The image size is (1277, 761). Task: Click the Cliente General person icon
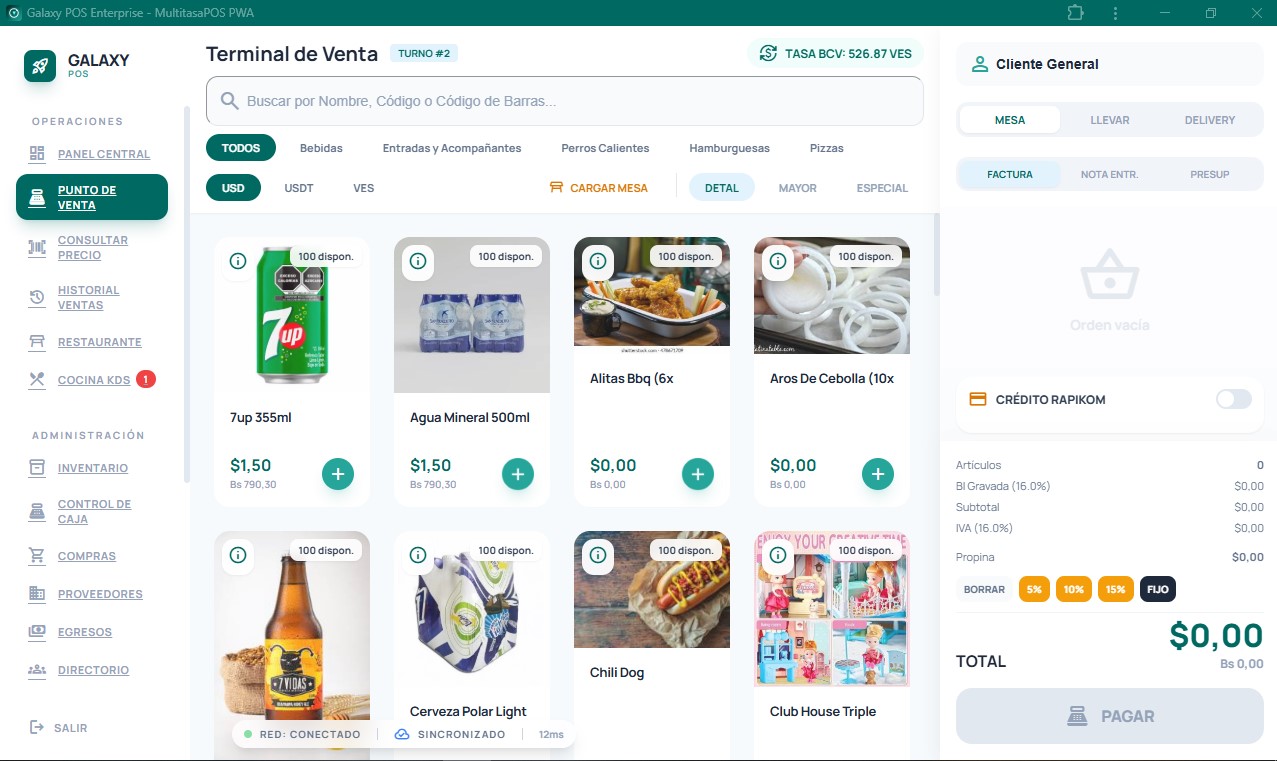pyautogui.click(x=979, y=64)
